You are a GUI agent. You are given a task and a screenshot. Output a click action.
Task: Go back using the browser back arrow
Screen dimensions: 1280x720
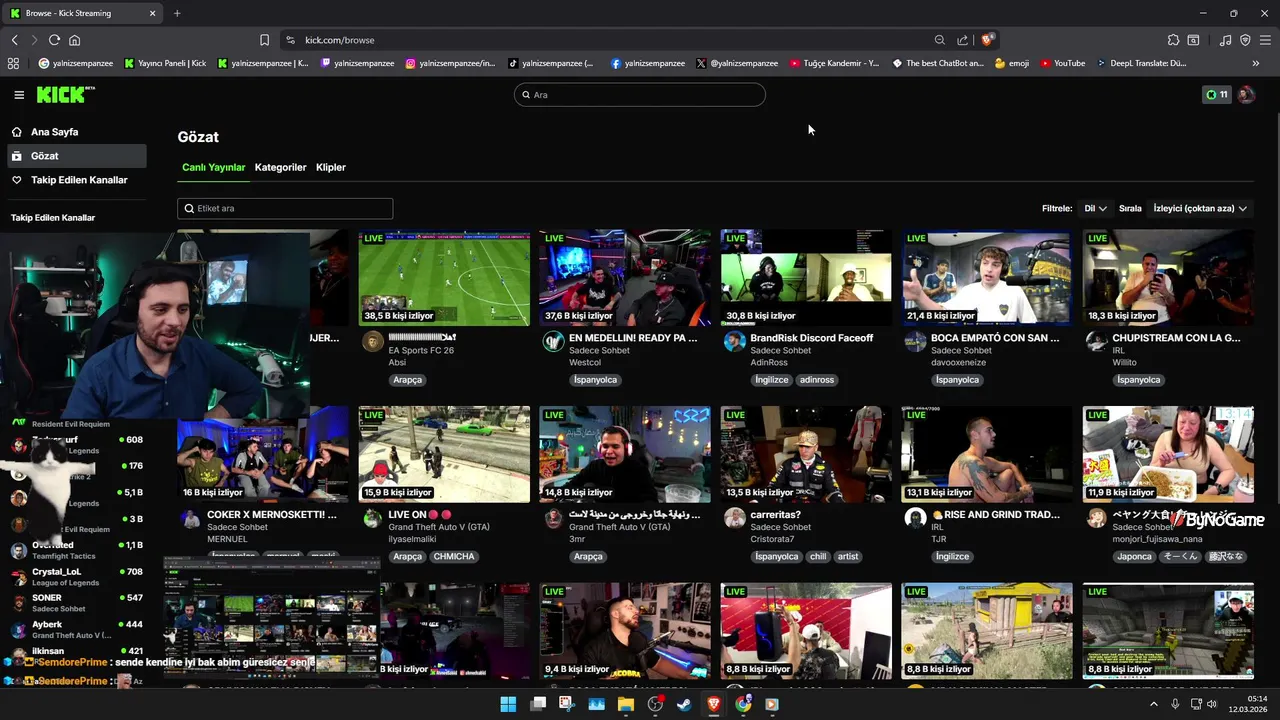coord(15,40)
